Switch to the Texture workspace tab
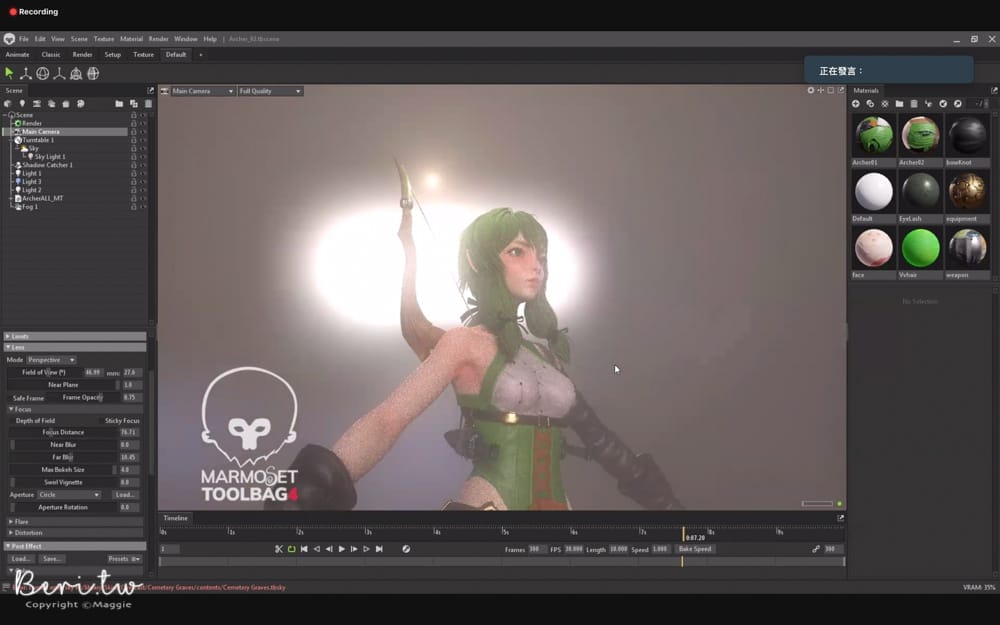Viewport: 1000px width, 625px height. (x=143, y=55)
